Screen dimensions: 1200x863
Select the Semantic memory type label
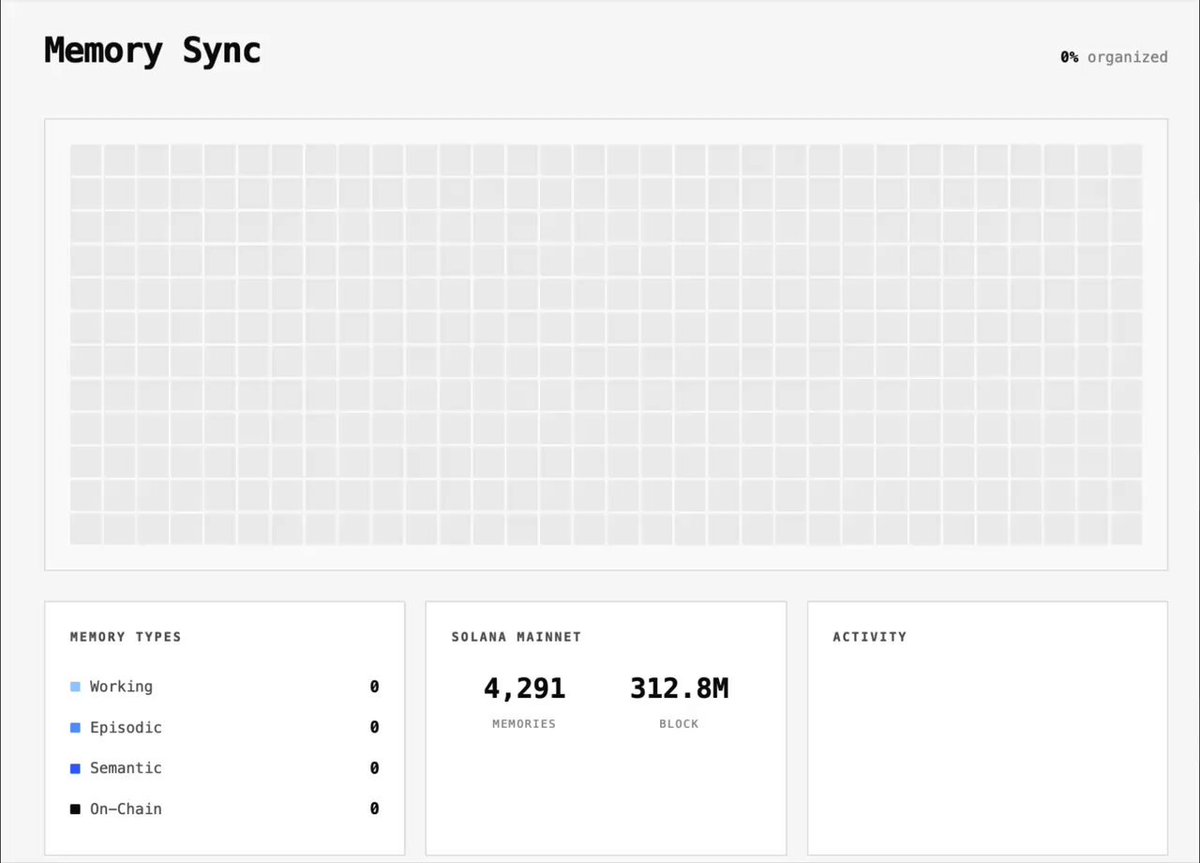click(126, 768)
